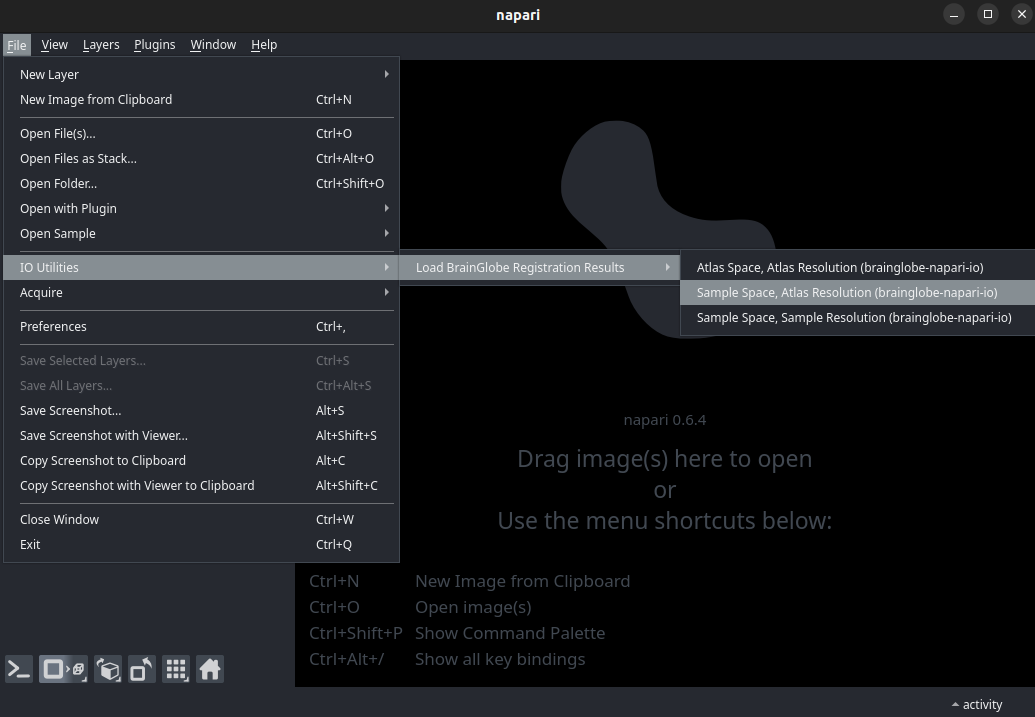Choose Copy Screenshot to Clipboard
1035x717 pixels.
pos(201,461)
